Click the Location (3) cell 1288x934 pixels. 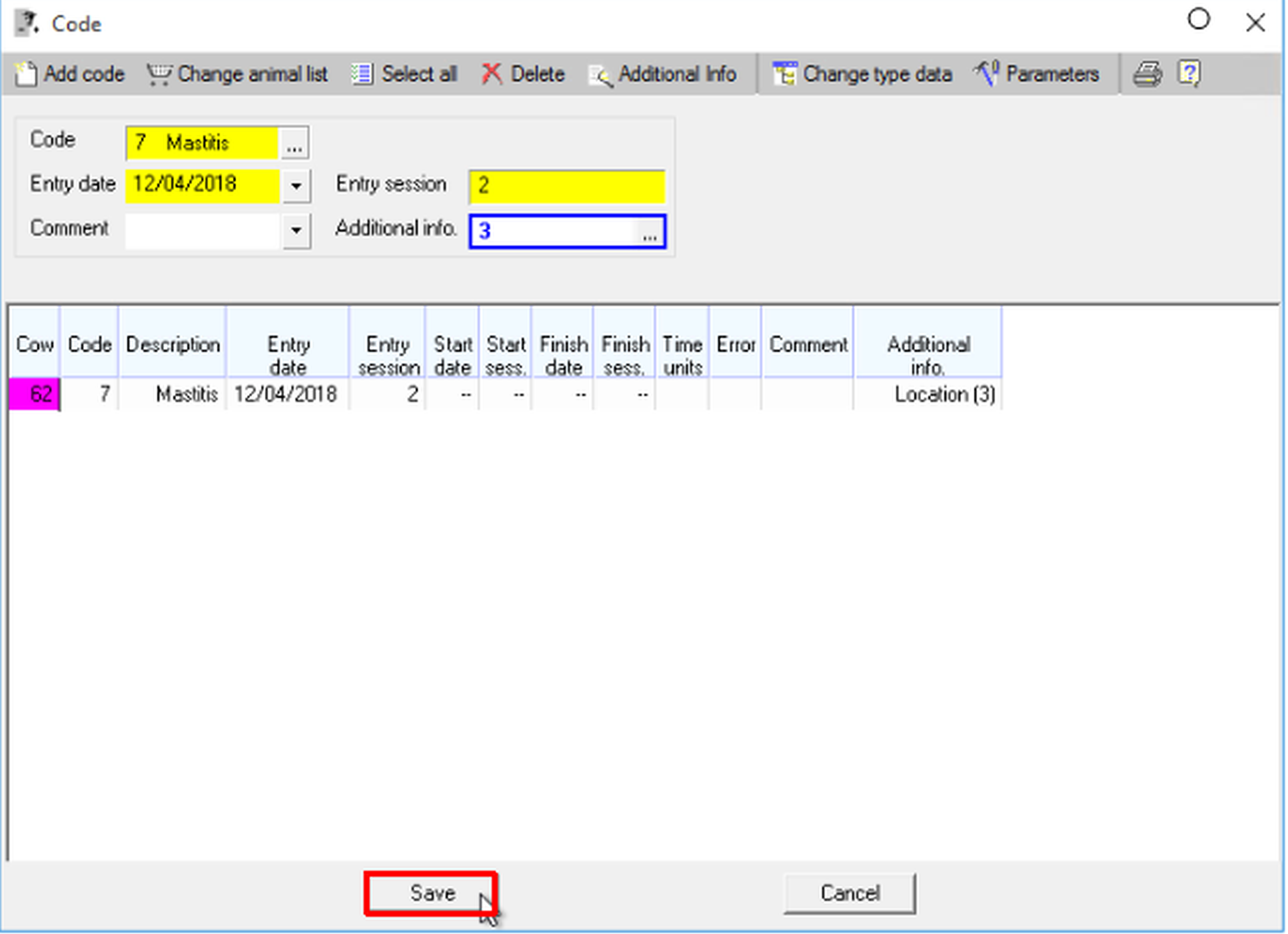928,394
